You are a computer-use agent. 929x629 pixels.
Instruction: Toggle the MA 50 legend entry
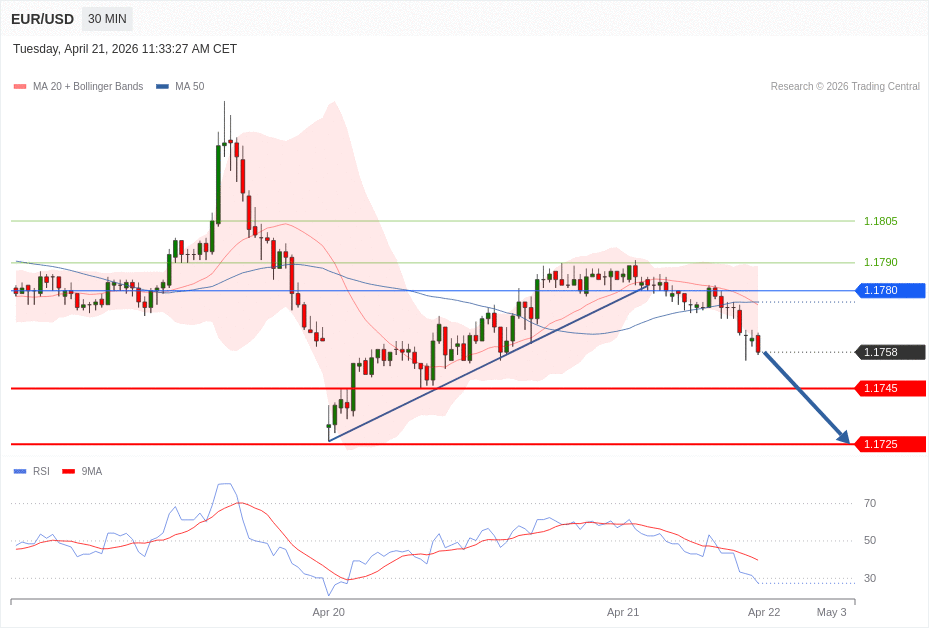tap(180, 87)
